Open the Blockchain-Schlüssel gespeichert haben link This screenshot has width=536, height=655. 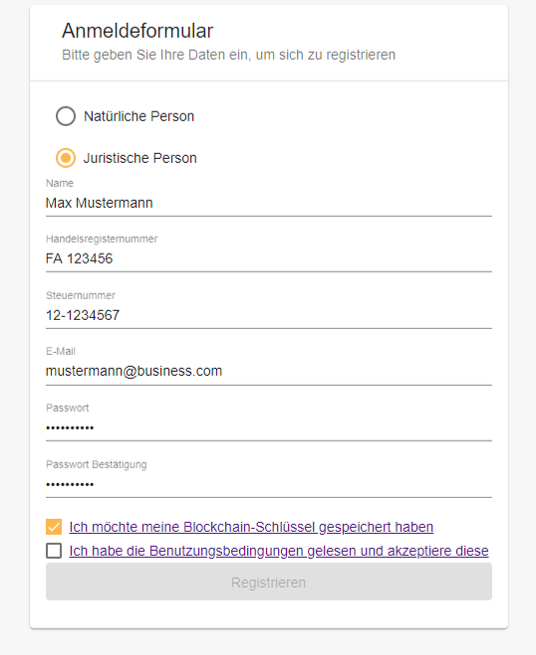251,527
